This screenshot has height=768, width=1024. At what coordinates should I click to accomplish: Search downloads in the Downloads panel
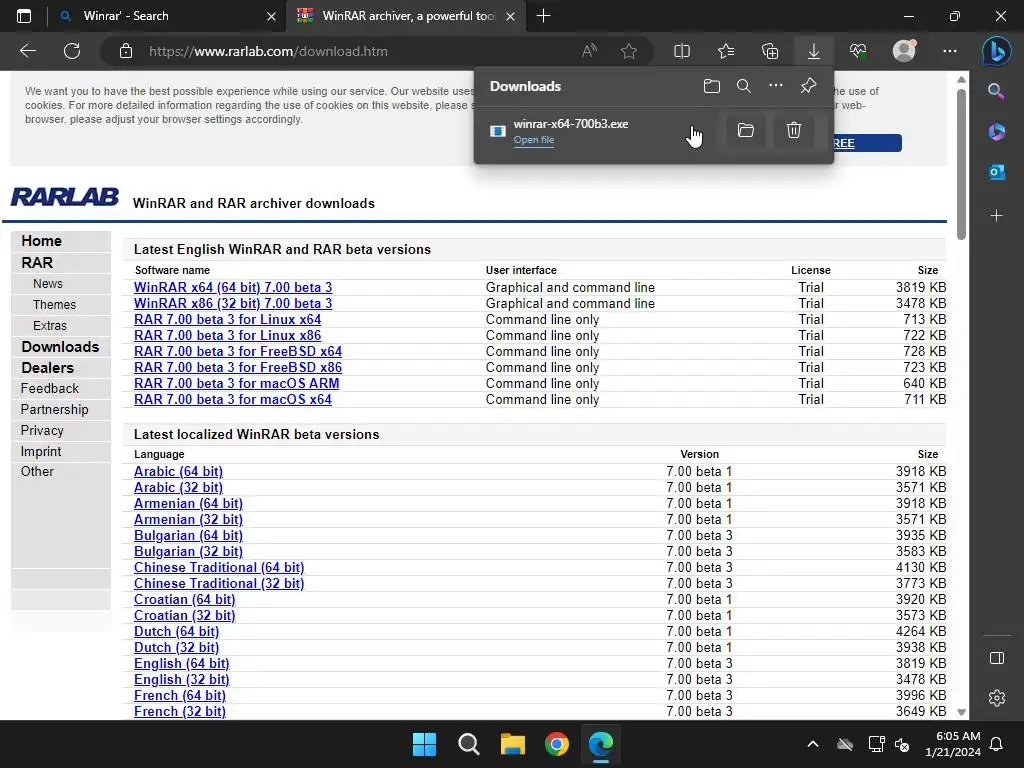click(744, 86)
